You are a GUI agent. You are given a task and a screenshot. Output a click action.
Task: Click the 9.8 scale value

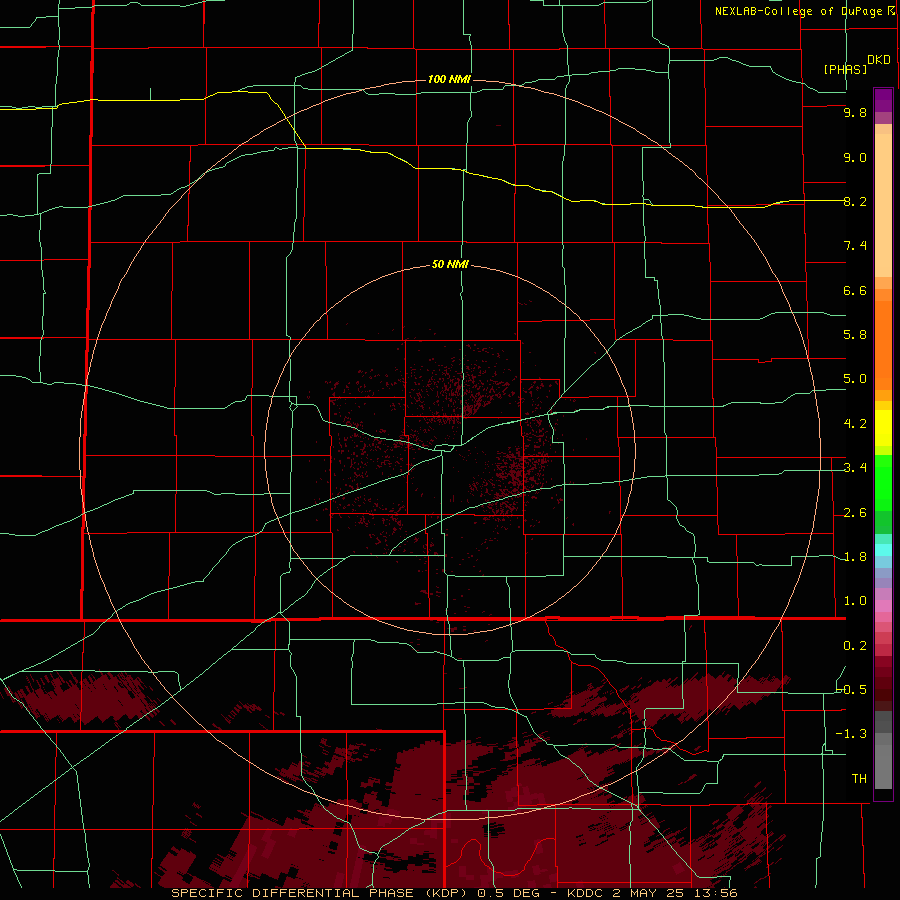855,112
